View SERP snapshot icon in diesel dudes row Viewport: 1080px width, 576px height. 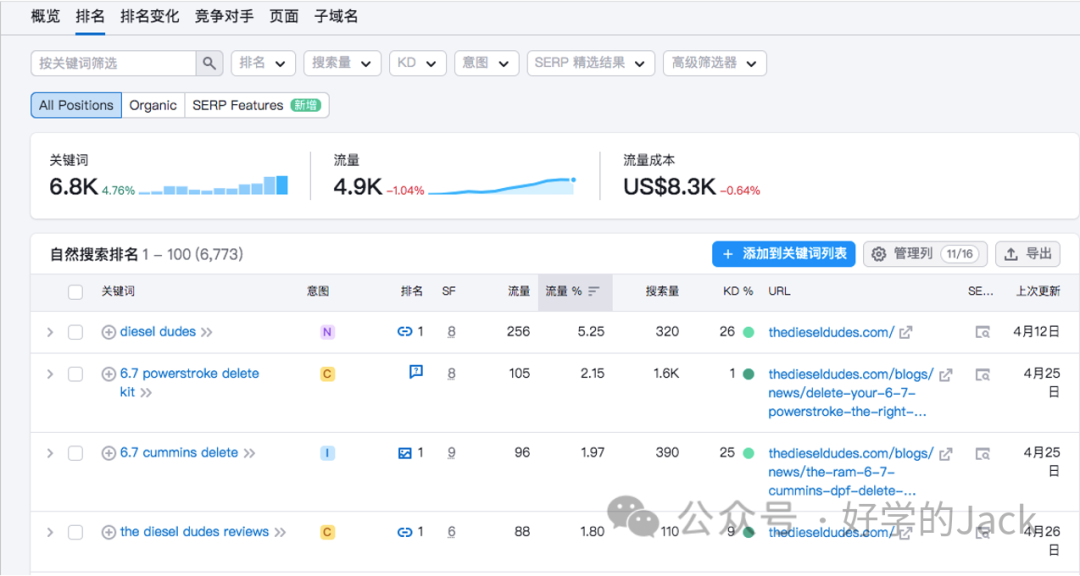tap(983, 332)
